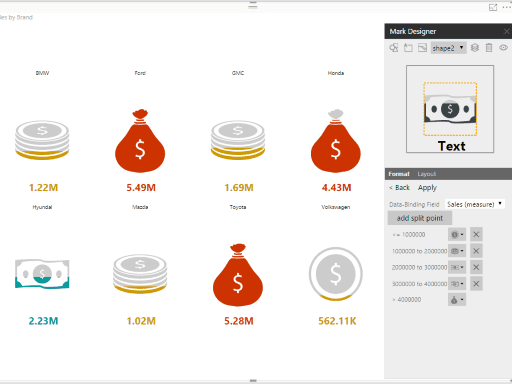Image resolution: width=512 pixels, height=384 pixels.
Task: Click the 5.28M value under Toyota
Action: 239,321
